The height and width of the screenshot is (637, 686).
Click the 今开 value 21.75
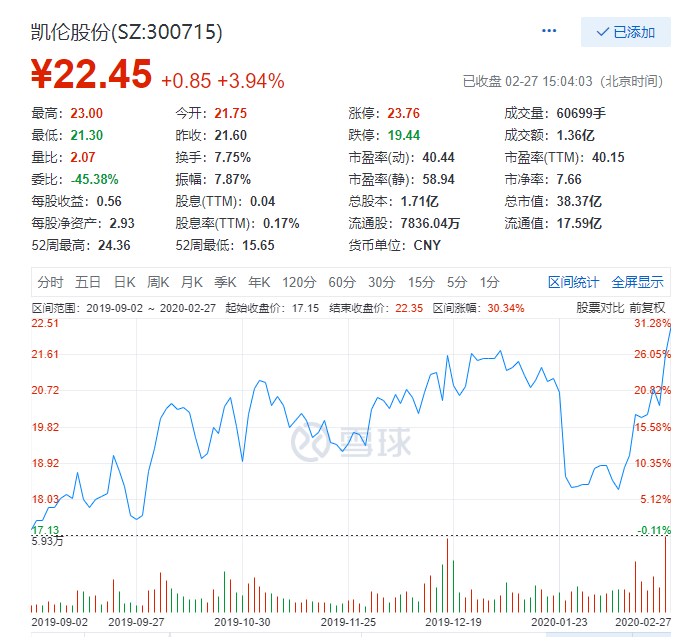click(231, 113)
